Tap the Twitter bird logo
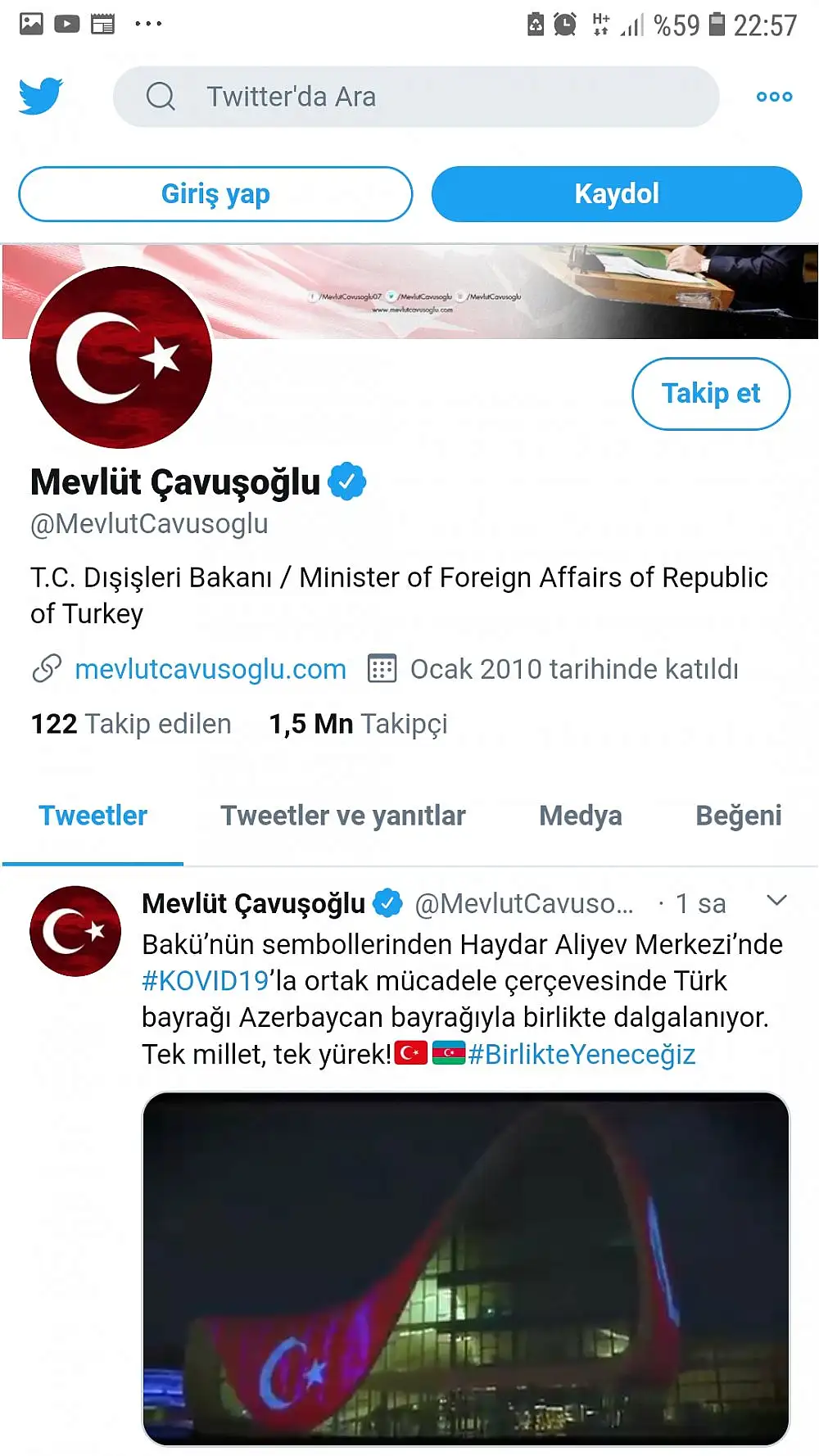 point(41,96)
